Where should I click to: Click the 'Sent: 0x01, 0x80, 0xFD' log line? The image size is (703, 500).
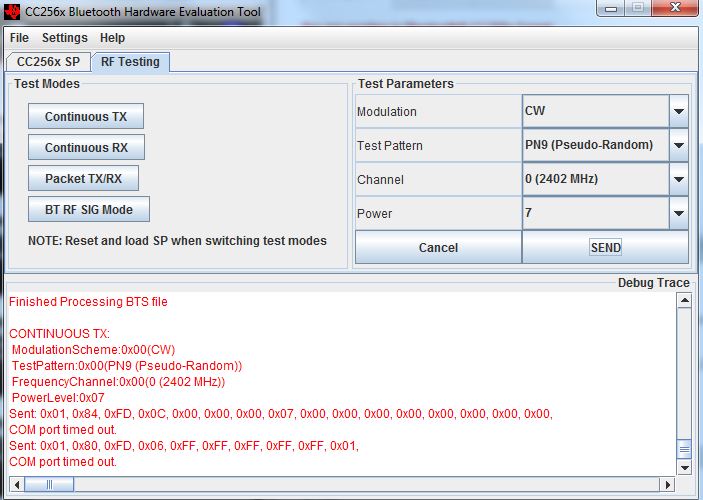coord(184,446)
